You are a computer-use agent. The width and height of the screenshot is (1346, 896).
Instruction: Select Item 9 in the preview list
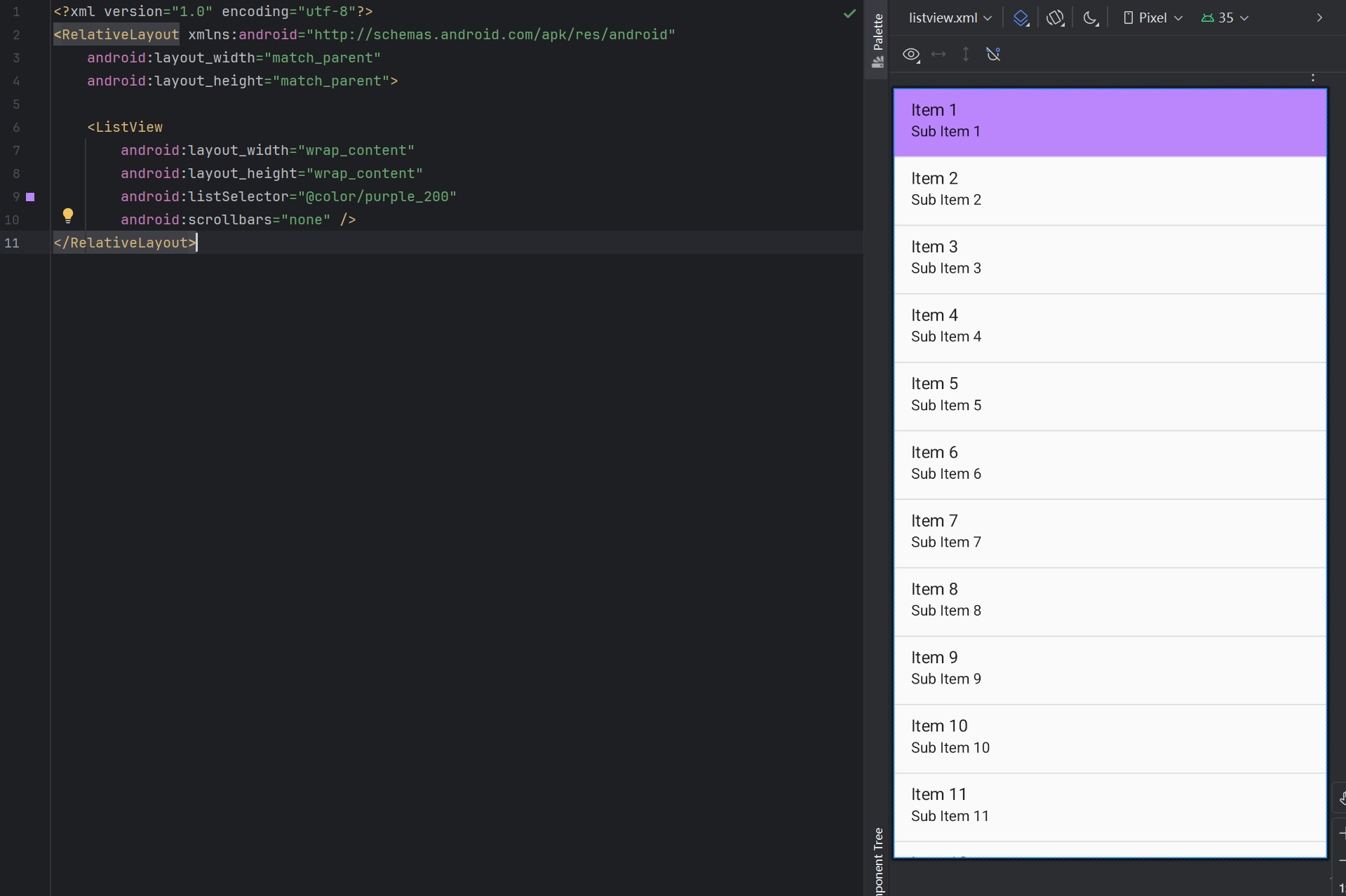(1110, 670)
